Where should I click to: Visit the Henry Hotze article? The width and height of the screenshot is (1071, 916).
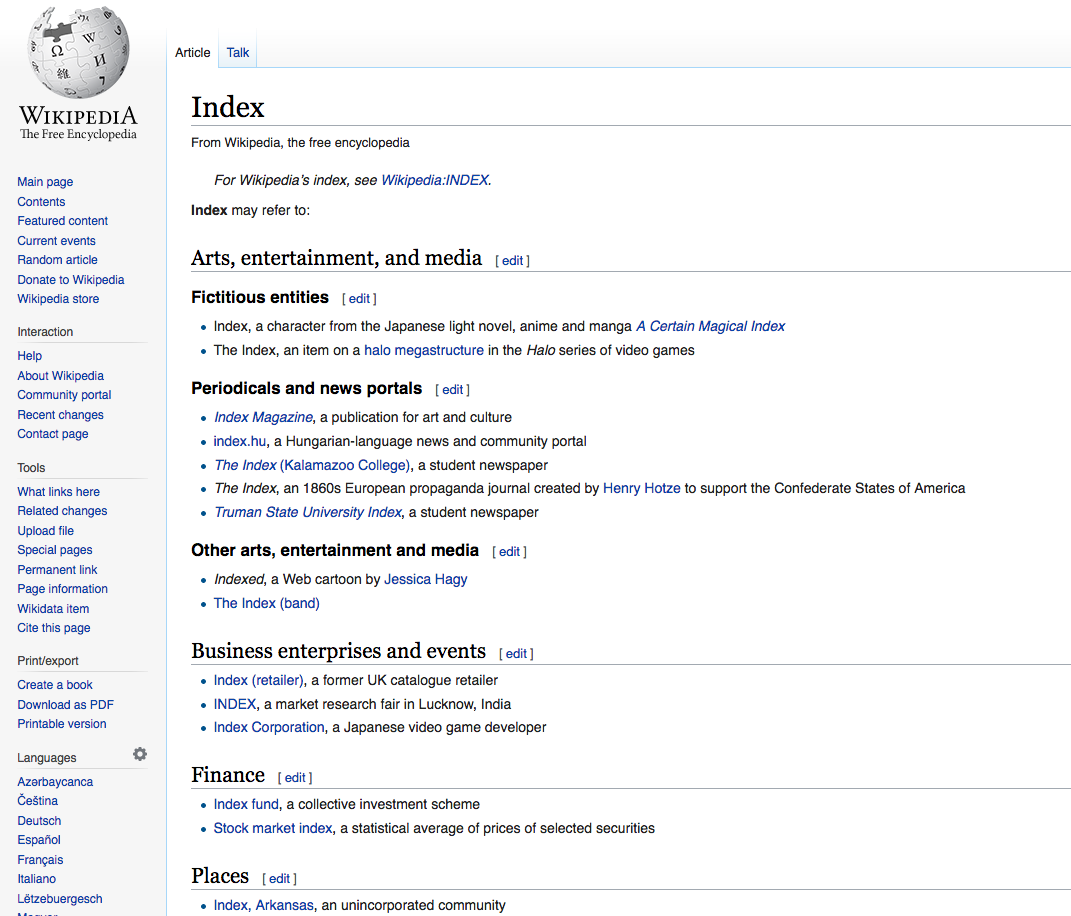point(641,488)
